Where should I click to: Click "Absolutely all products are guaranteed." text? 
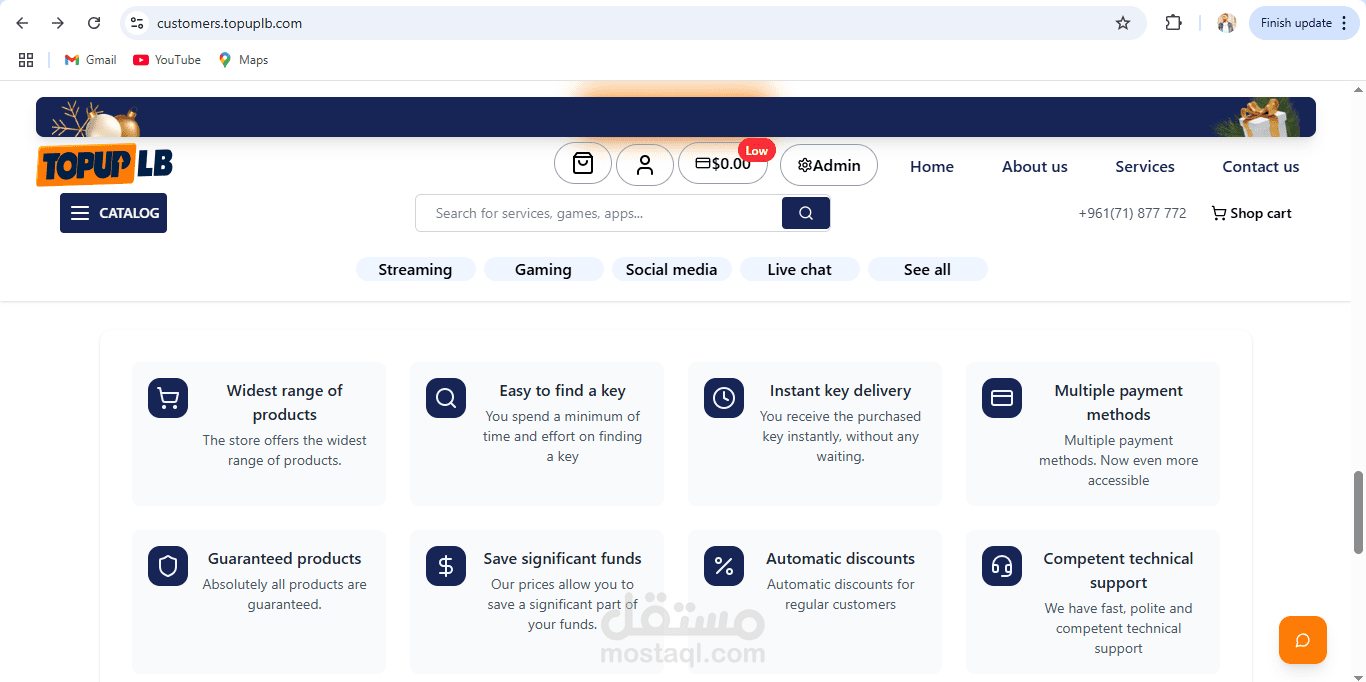coord(284,595)
